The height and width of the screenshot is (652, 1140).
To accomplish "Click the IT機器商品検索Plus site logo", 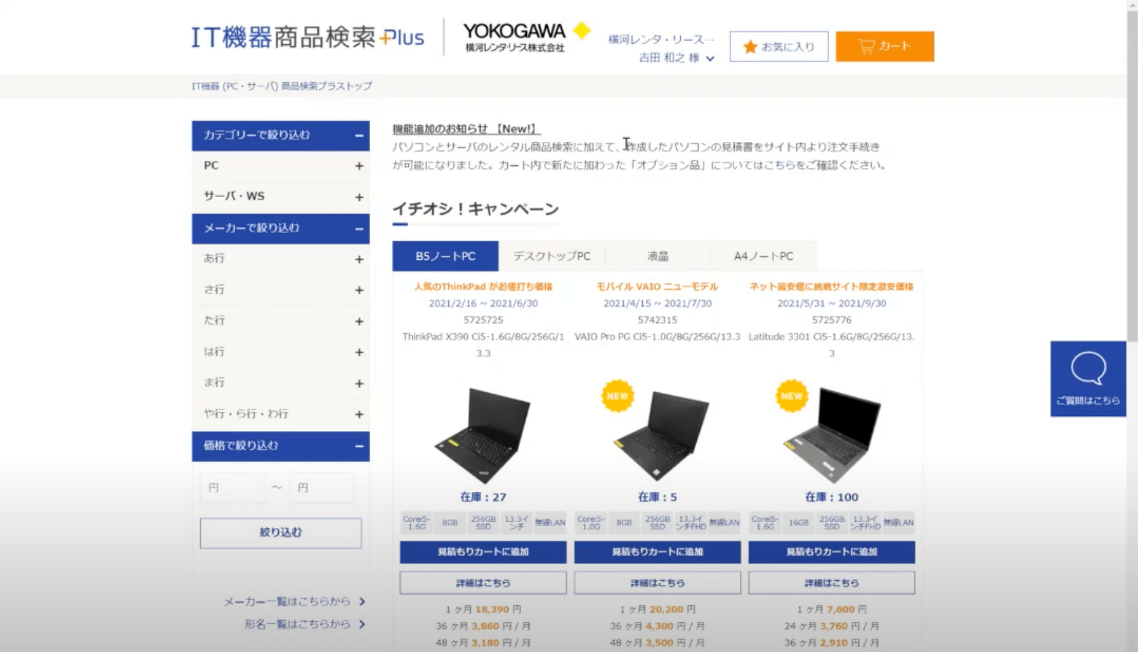I will [x=307, y=37].
